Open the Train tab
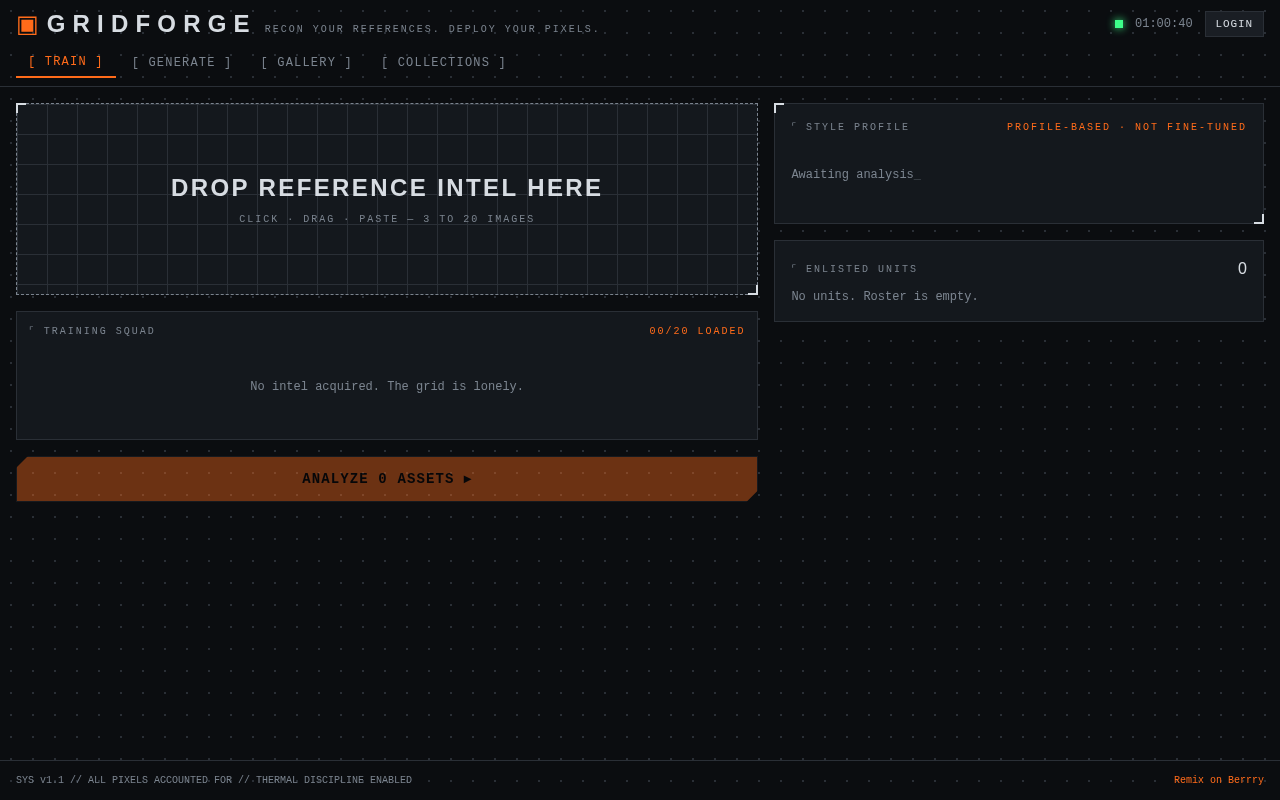This screenshot has height=800, width=1280. pos(66,62)
